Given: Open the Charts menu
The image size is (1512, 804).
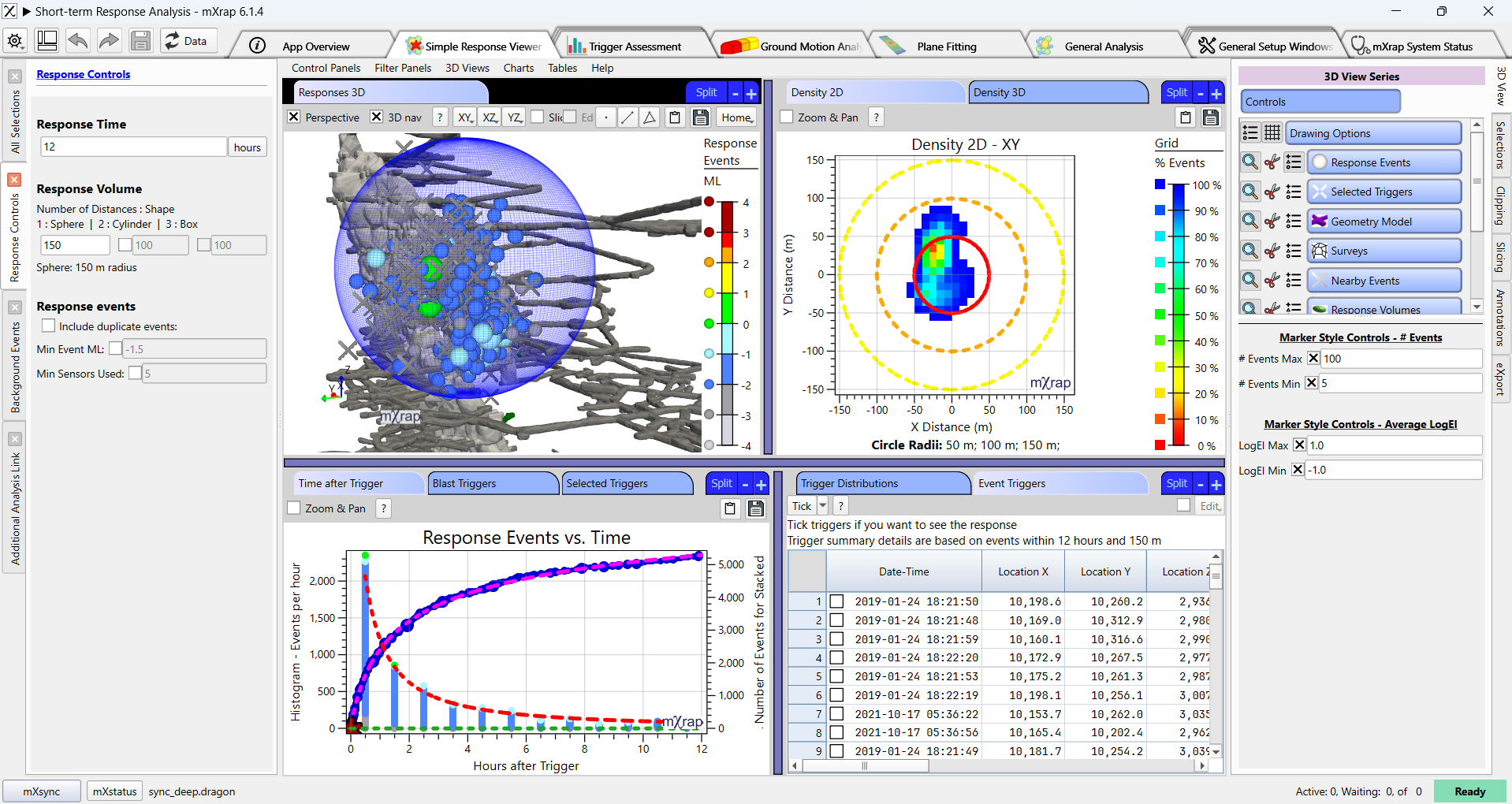Looking at the screenshot, I should coord(519,68).
